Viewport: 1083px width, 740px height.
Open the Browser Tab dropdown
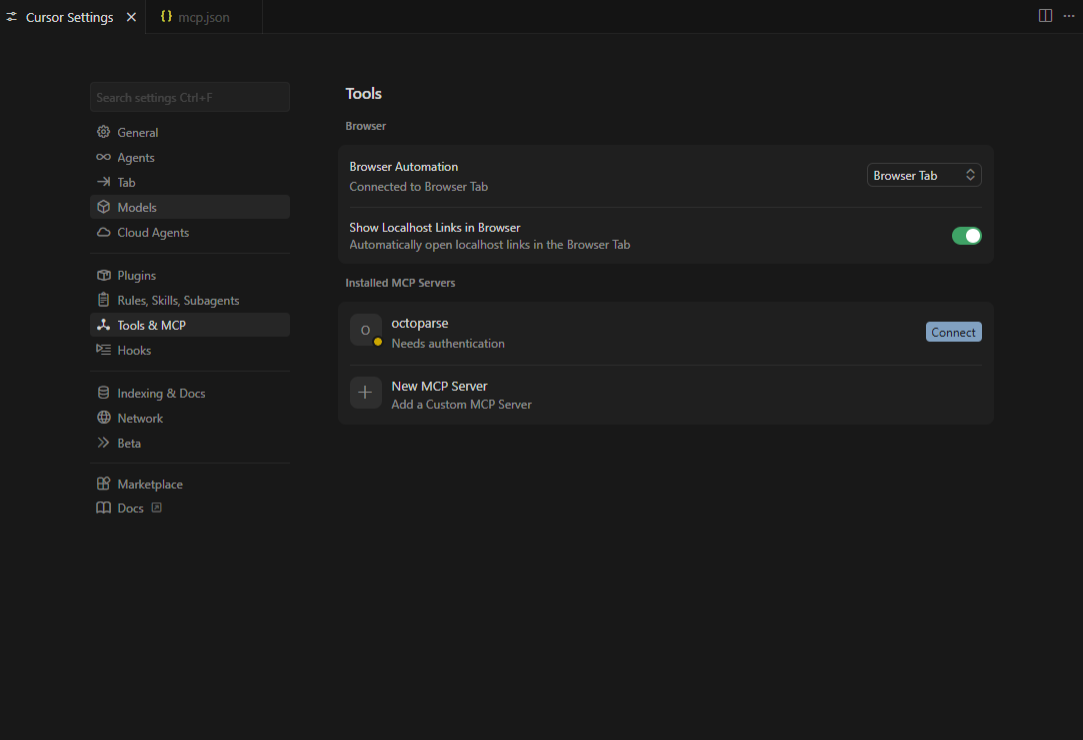[x=923, y=175]
